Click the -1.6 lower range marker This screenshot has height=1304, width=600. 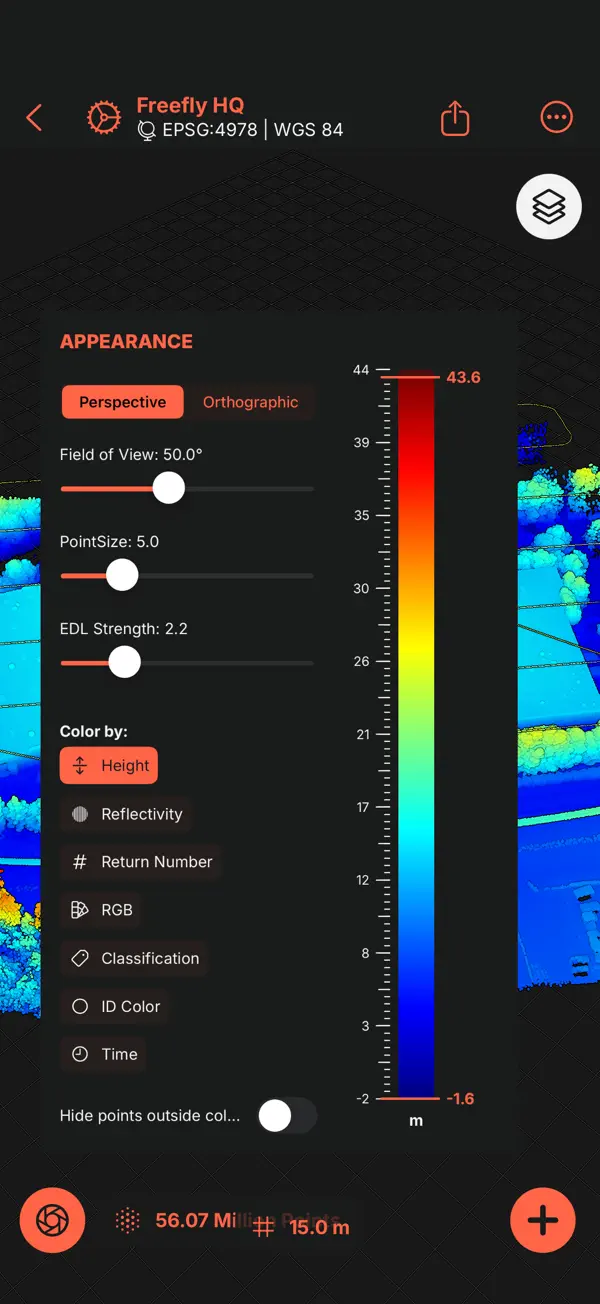click(x=460, y=1098)
